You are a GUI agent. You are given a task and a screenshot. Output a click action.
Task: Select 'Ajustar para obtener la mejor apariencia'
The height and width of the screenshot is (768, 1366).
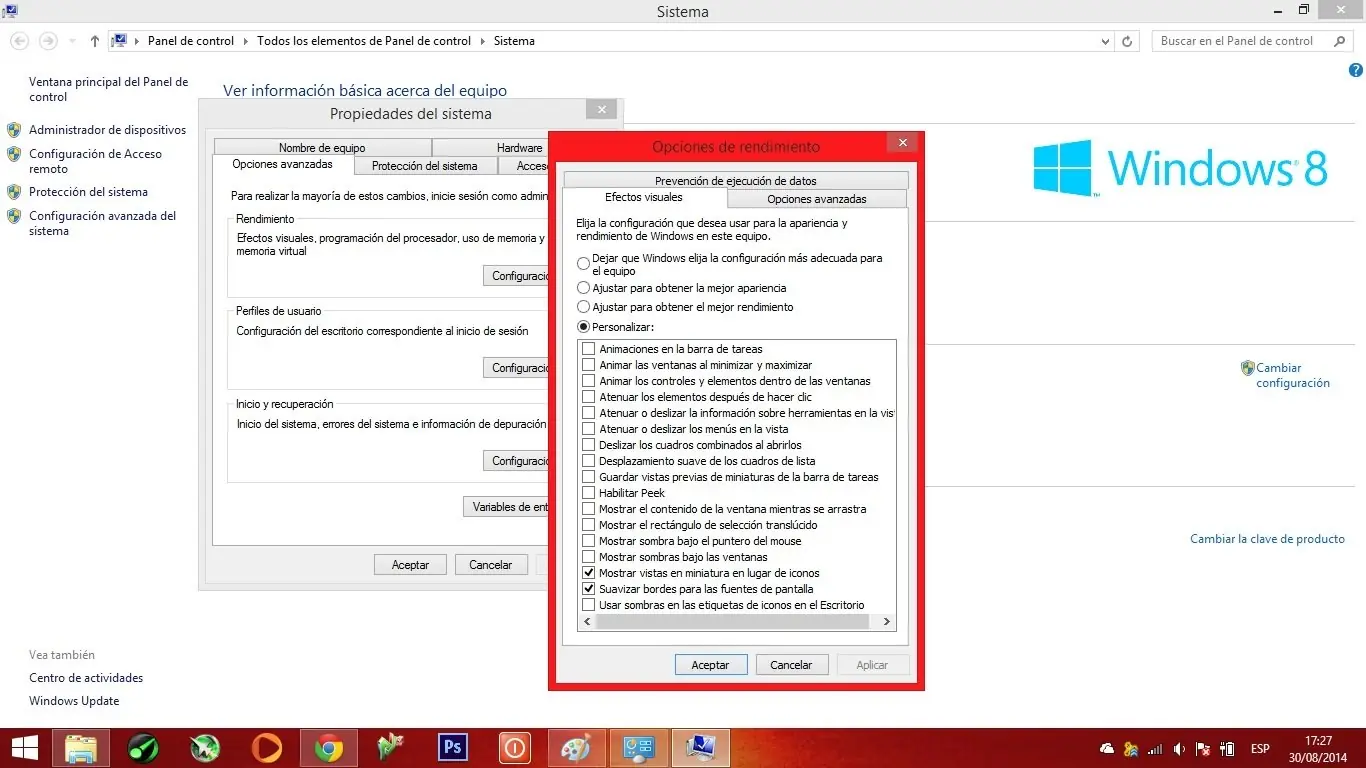pyautogui.click(x=584, y=288)
